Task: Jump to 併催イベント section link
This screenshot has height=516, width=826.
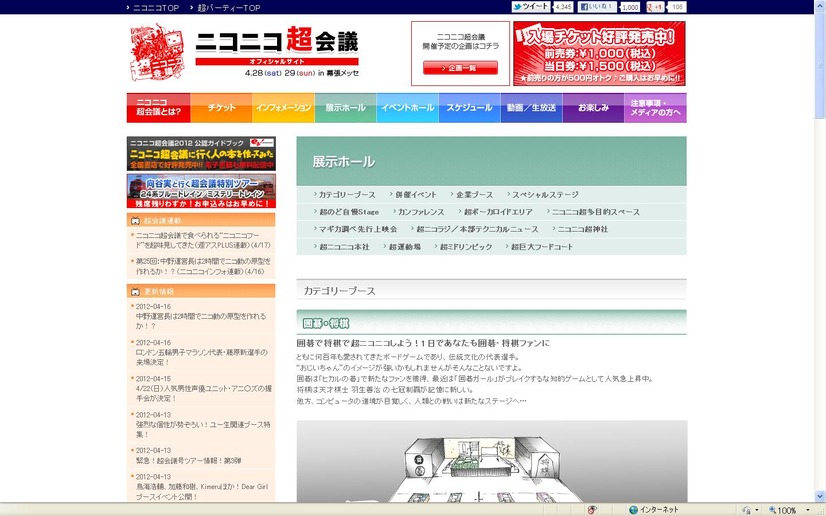Action: [416, 195]
